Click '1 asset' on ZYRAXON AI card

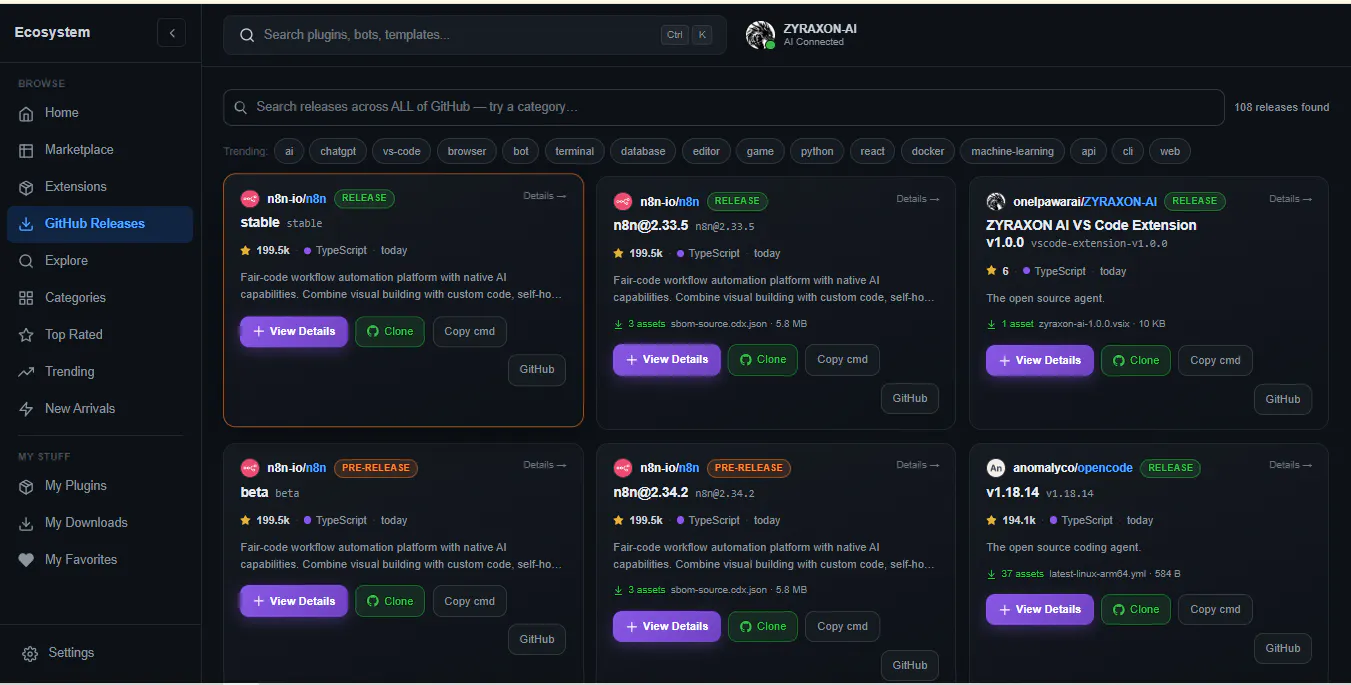(x=1010, y=324)
